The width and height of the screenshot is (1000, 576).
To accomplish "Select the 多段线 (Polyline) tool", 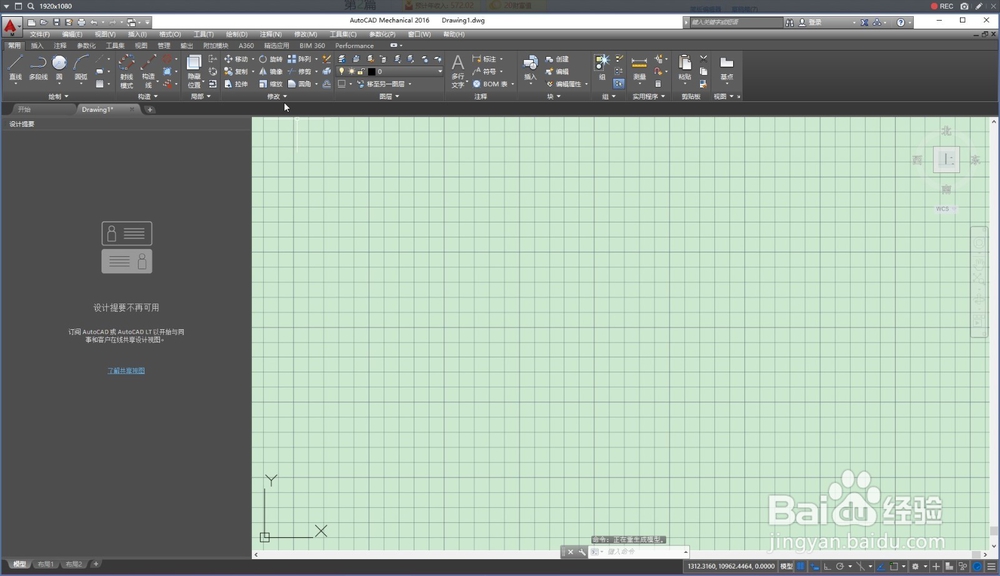I will tap(38, 68).
